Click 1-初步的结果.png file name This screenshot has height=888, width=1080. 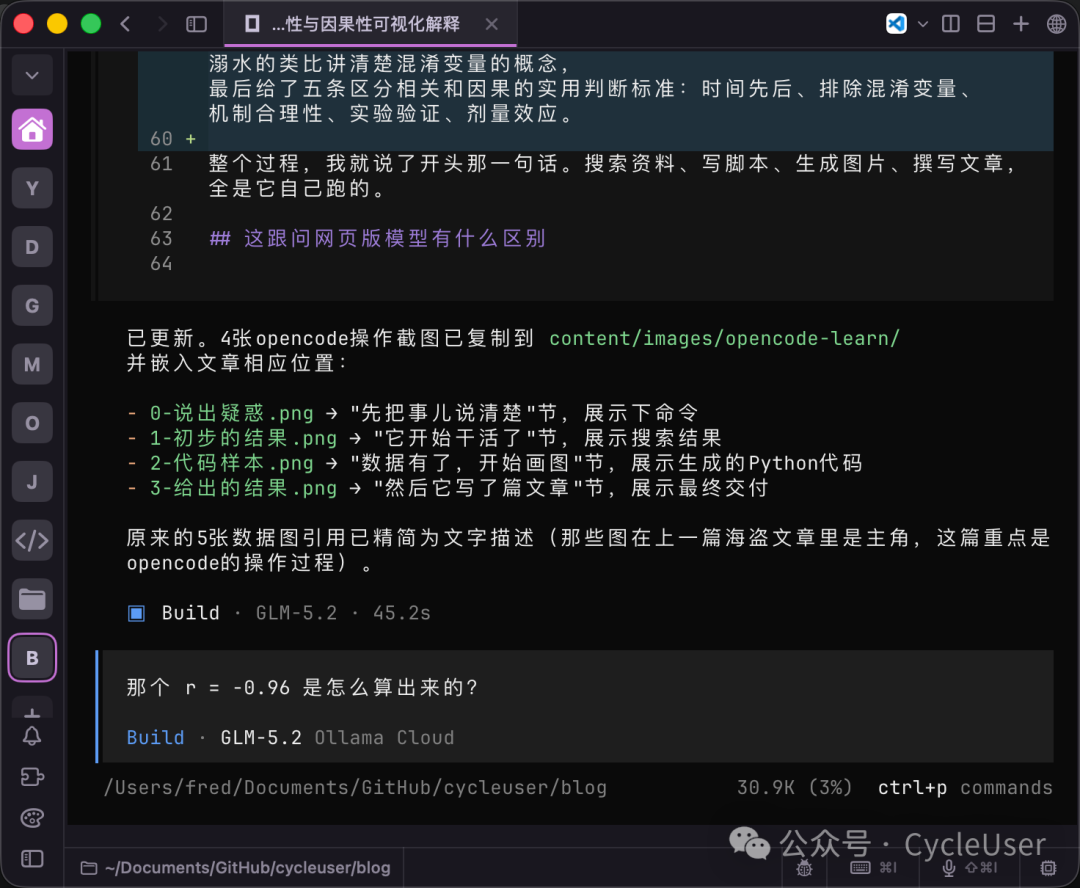pos(243,438)
